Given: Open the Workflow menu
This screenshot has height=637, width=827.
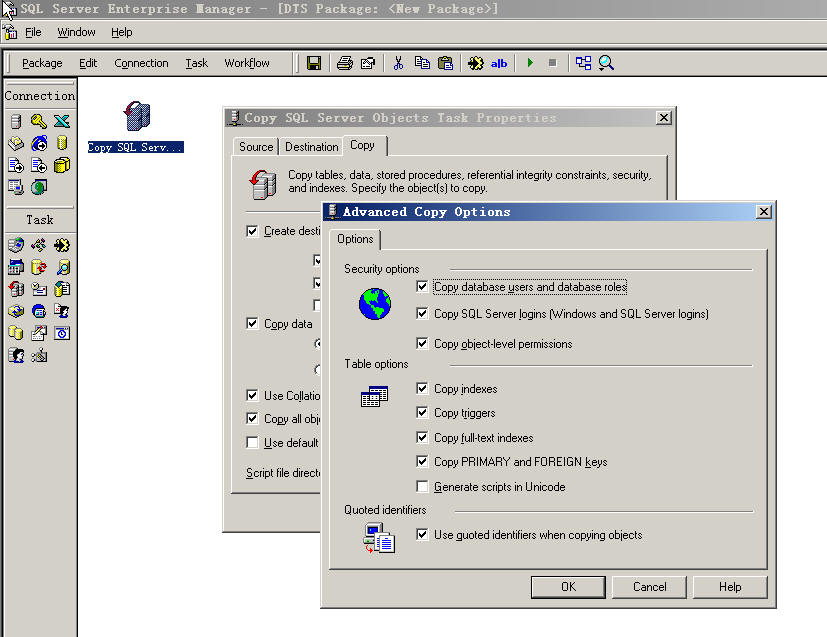Looking at the screenshot, I should pos(247,63).
